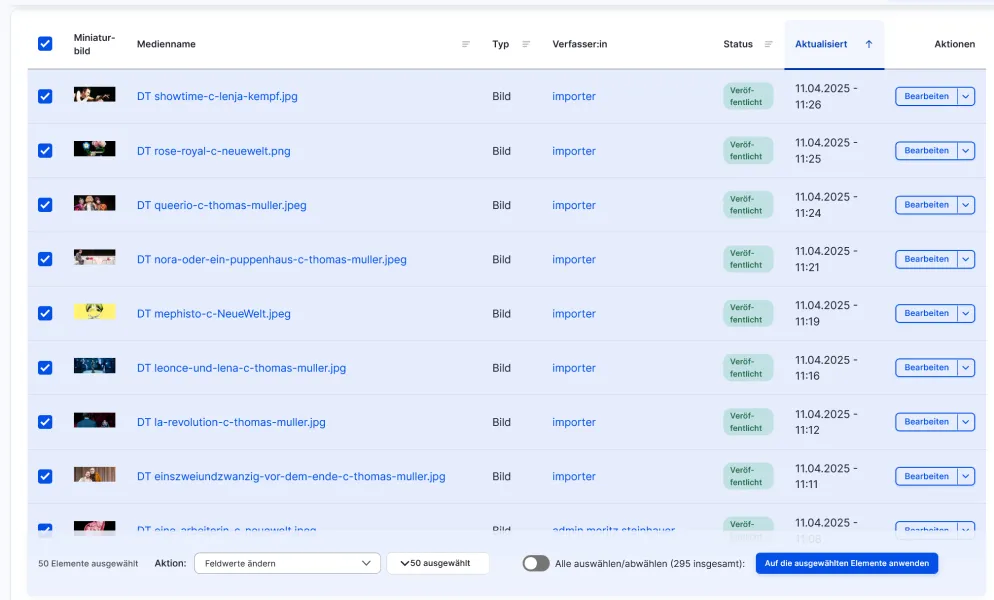The height and width of the screenshot is (600, 994).
Task: Click thumbnail of einszweiundzwanzig-vor-dem-ende row
Action: [x=94, y=474]
